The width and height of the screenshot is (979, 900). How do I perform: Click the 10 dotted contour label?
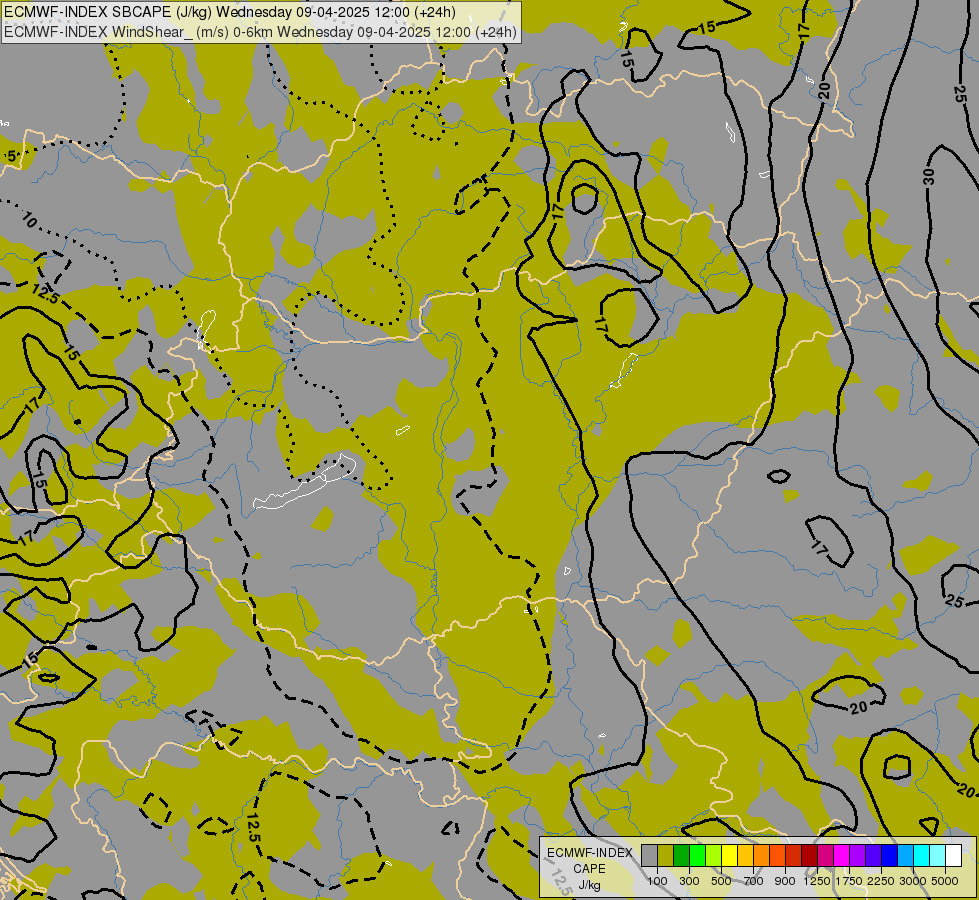(29, 219)
